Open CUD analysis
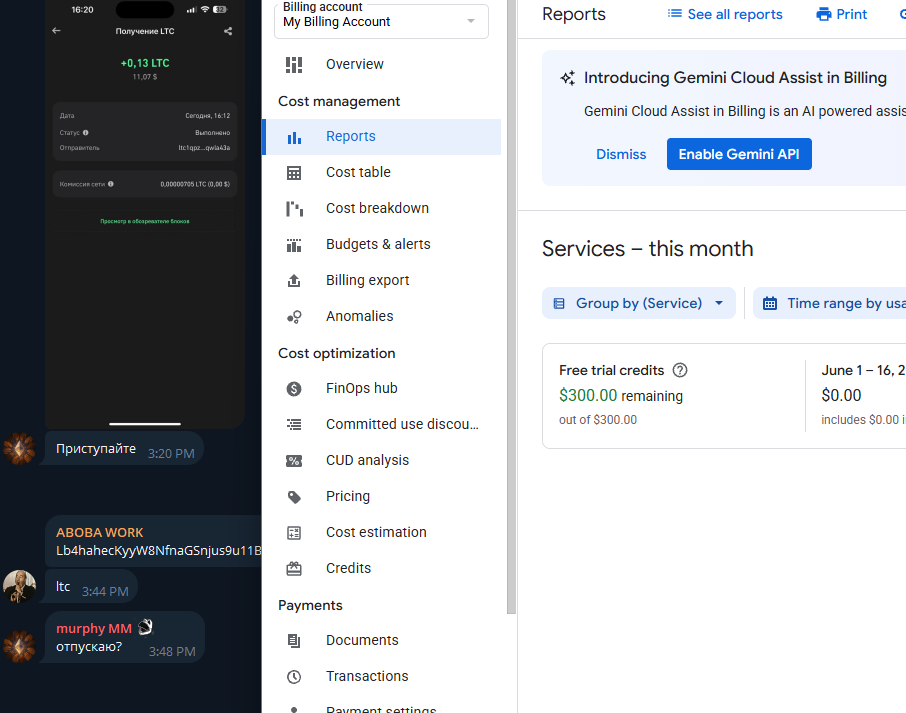The image size is (906, 713). 381,461
